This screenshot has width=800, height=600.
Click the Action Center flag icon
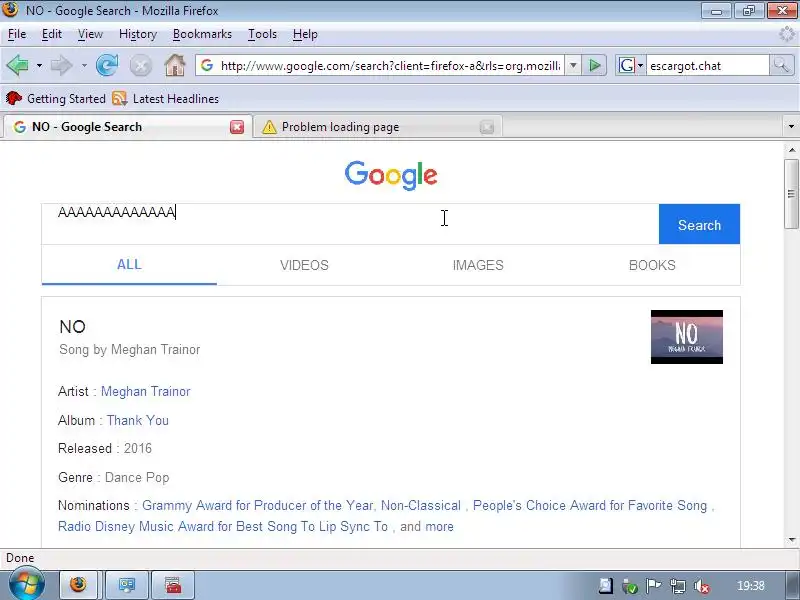pyautogui.click(x=654, y=586)
